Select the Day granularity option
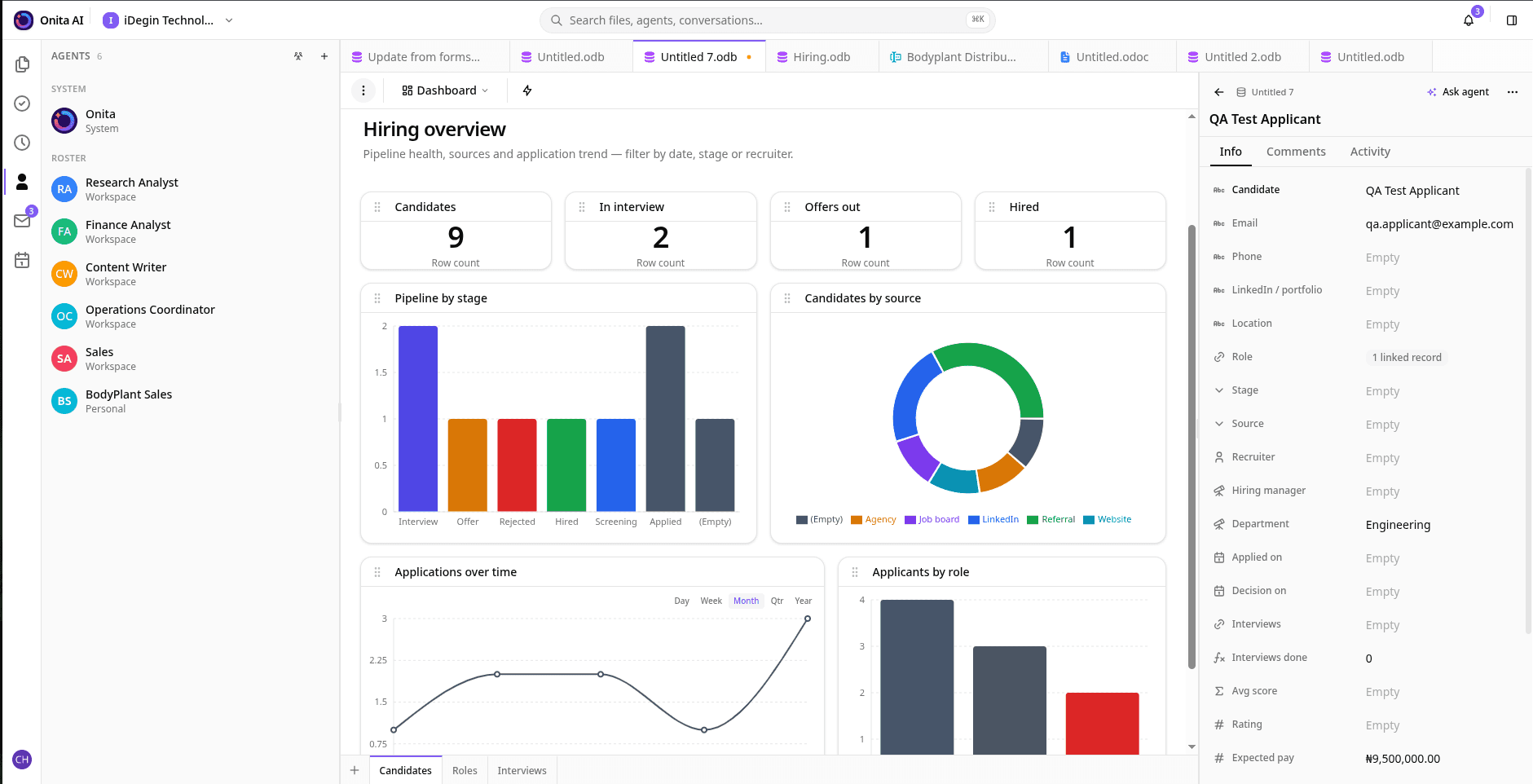 (x=681, y=601)
